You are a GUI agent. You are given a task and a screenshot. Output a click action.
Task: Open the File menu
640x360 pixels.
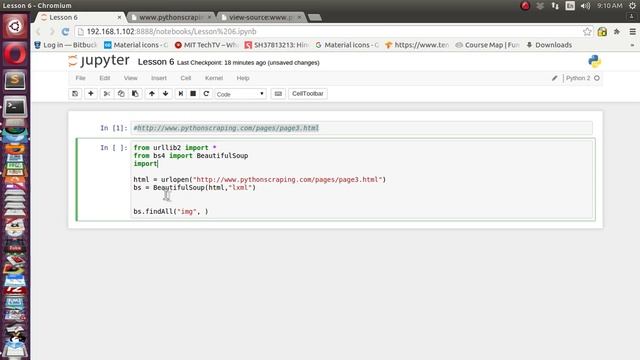(x=80, y=78)
